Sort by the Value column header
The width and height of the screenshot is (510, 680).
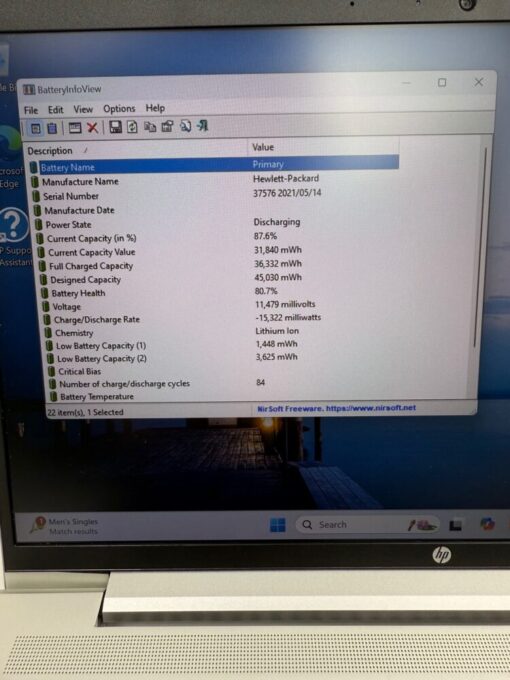[324, 147]
